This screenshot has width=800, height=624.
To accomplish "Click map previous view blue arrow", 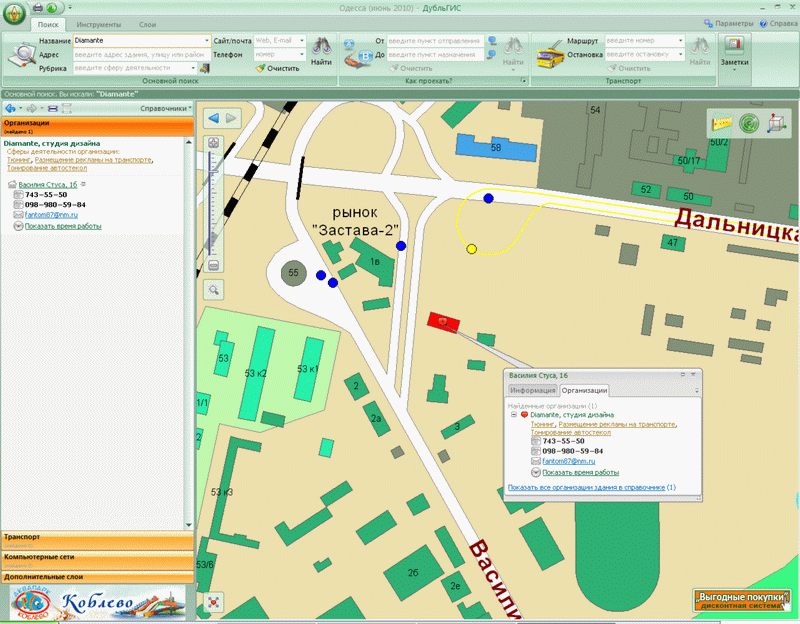I will (x=213, y=118).
